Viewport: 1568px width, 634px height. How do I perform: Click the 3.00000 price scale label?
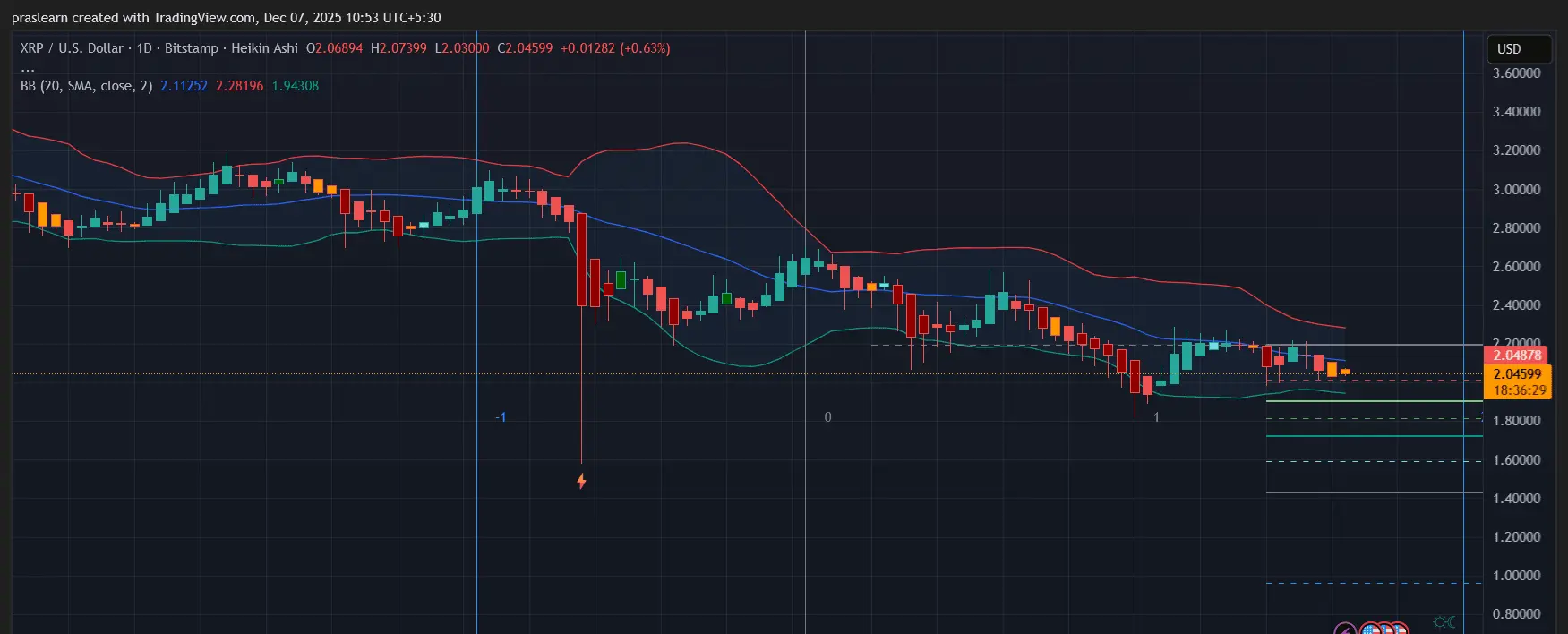coord(1516,190)
